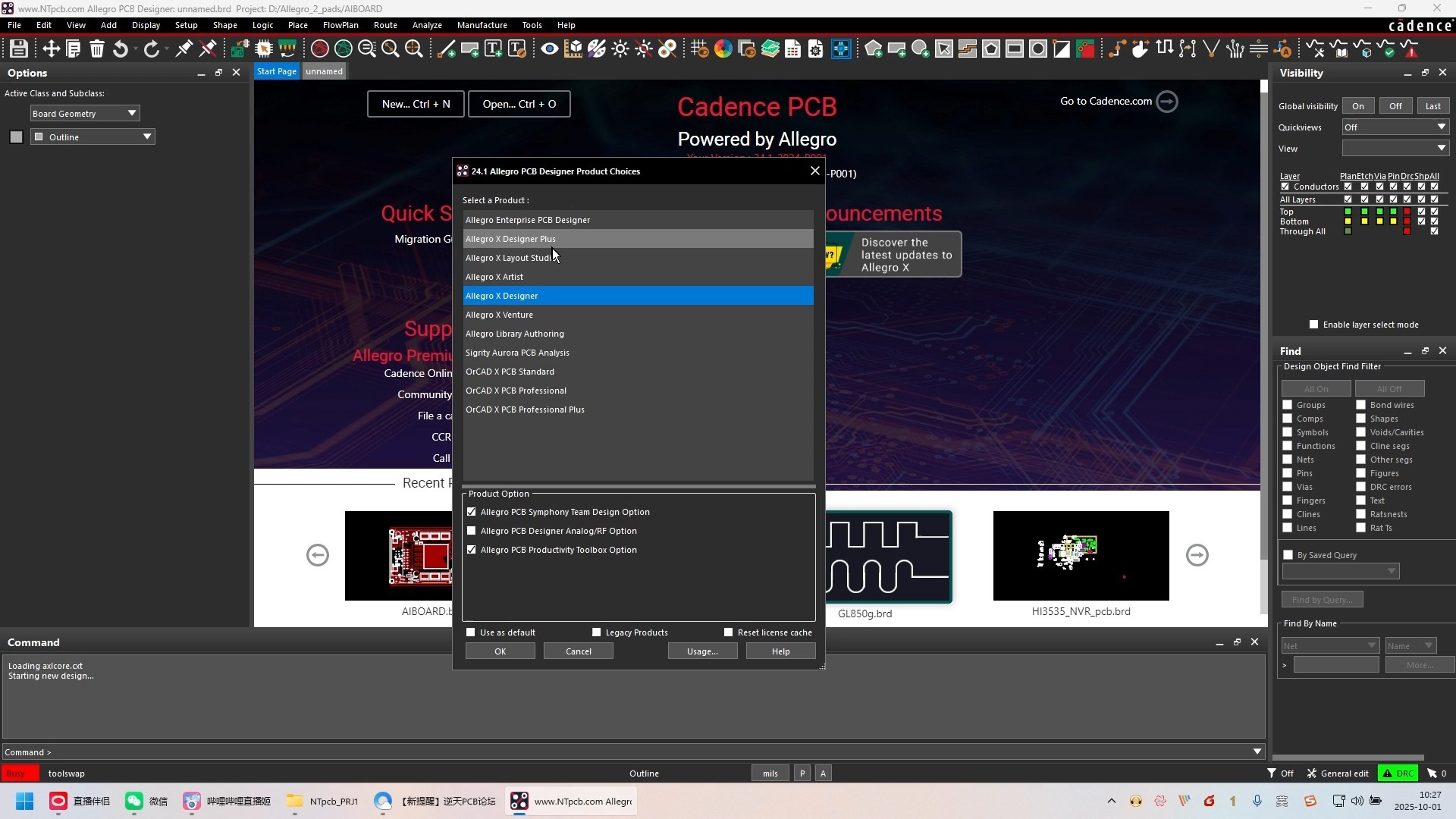Click the Outline subclass color swatch

tap(16, 136)
